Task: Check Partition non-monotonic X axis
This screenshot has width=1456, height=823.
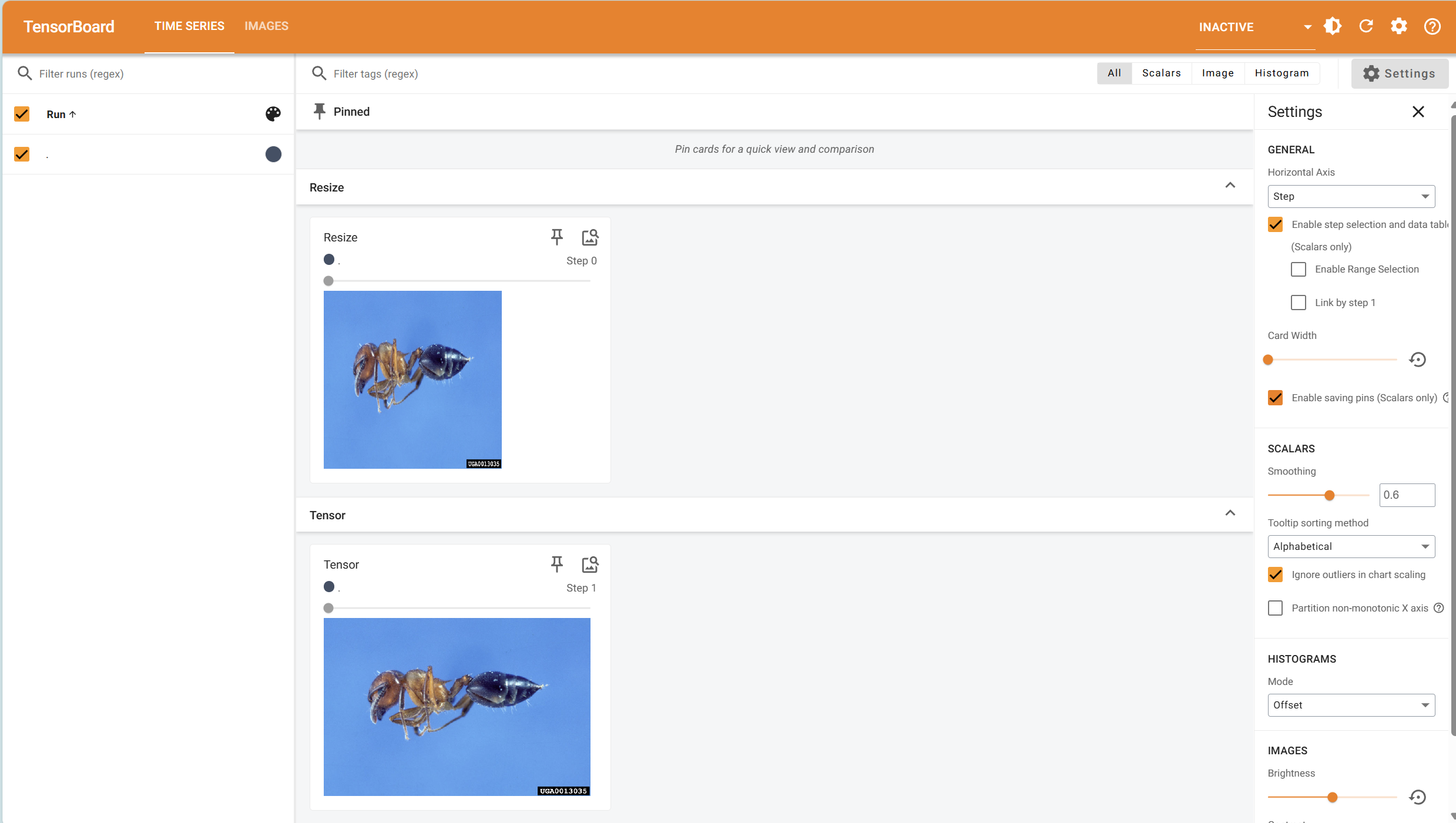Action: pyautogui.click(x=1276, y=608)
